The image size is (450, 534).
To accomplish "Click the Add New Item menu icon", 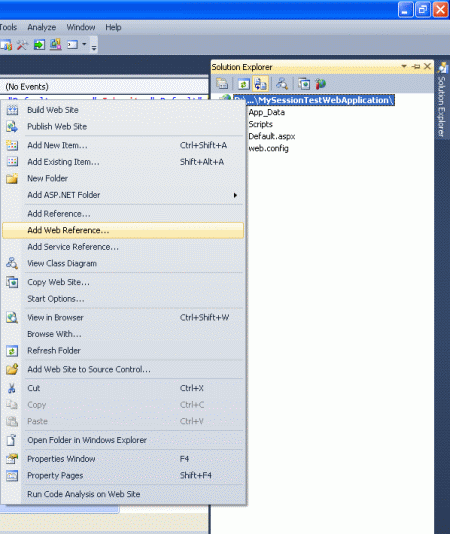I will (x=12, y=145).
